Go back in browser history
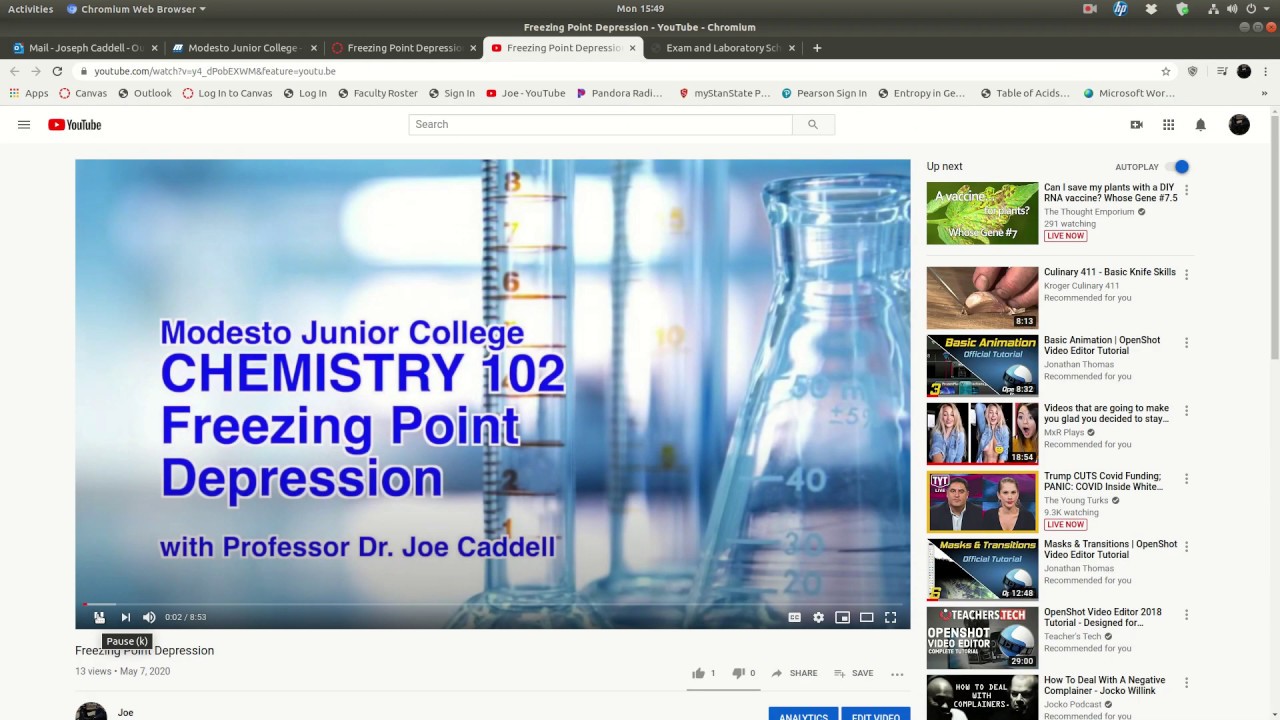Screen dimensions: 1280x720 pyautogui.click(x=14, y=71)
